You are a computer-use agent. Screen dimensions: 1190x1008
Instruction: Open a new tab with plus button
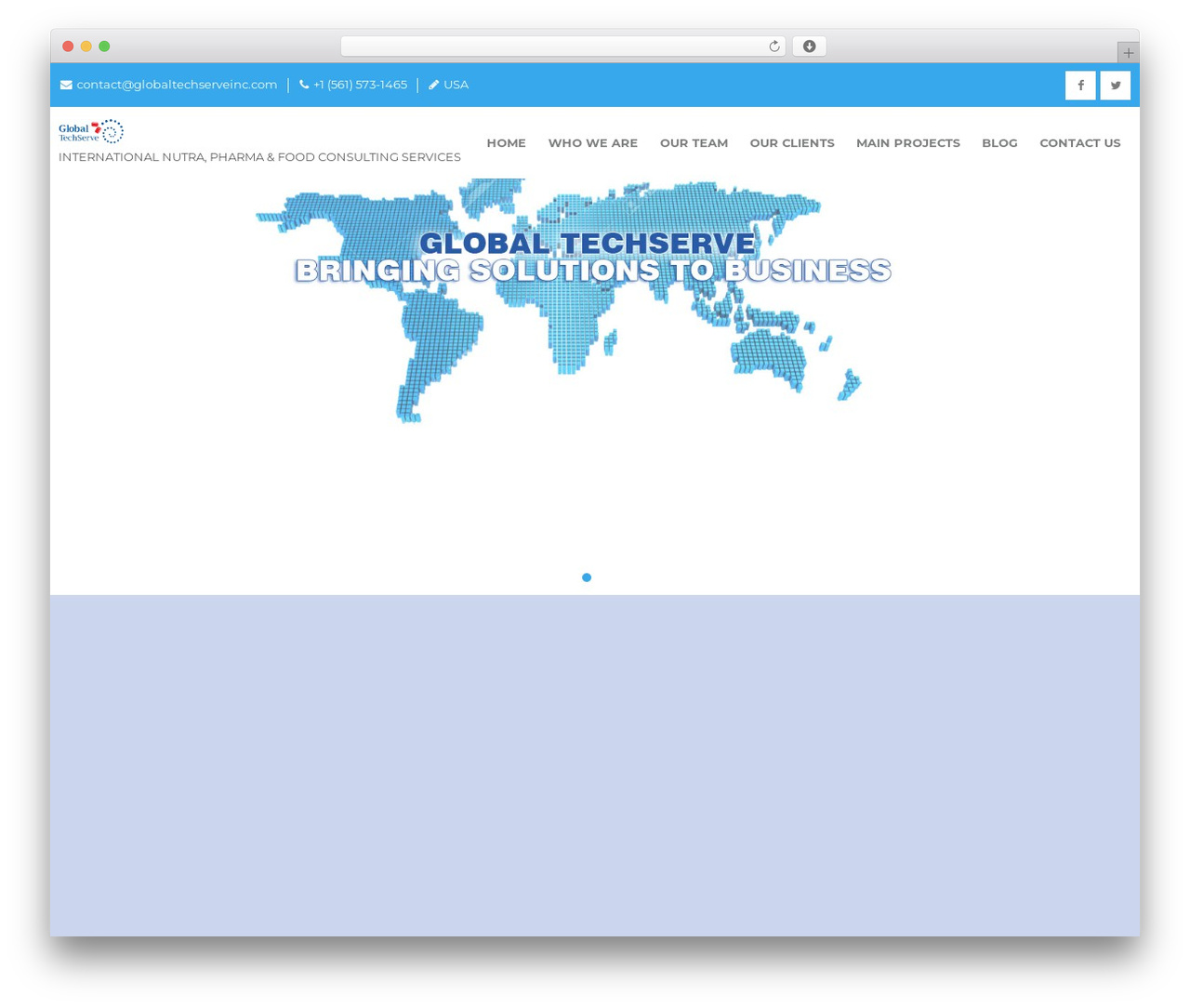point(1128,53)
